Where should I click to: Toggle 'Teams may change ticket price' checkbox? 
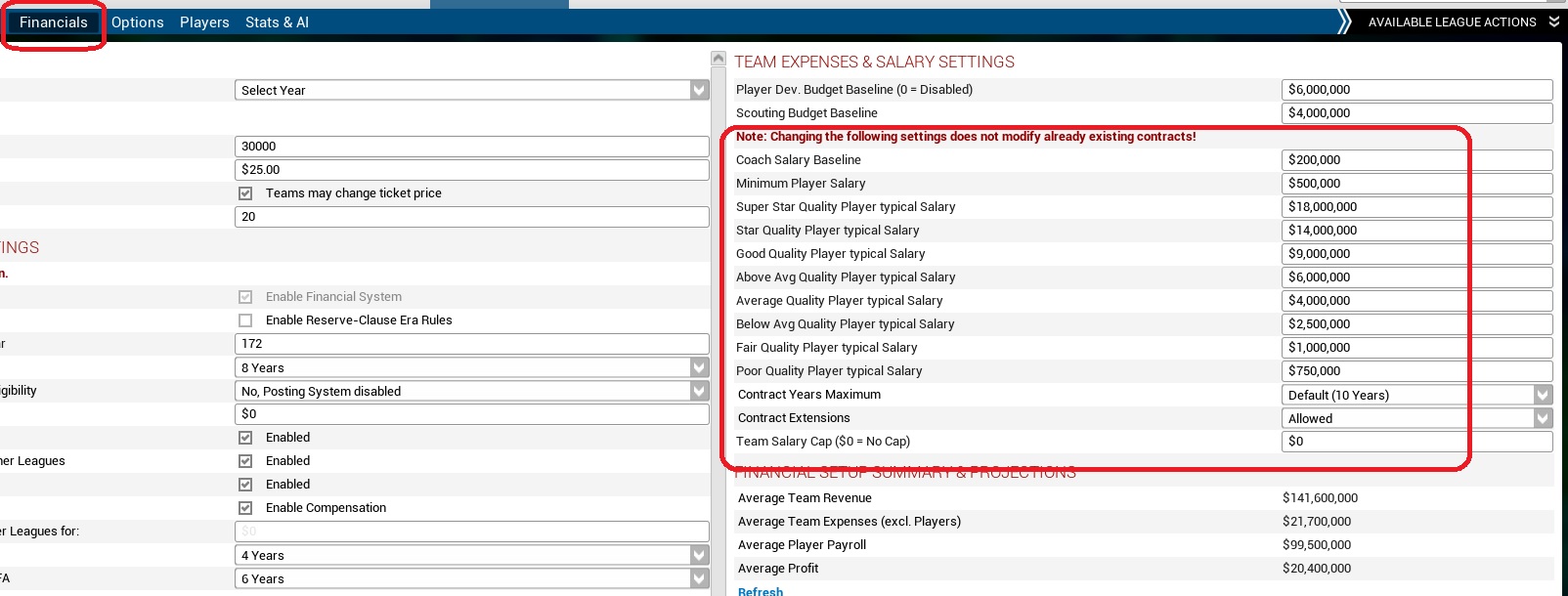[245, 193]
